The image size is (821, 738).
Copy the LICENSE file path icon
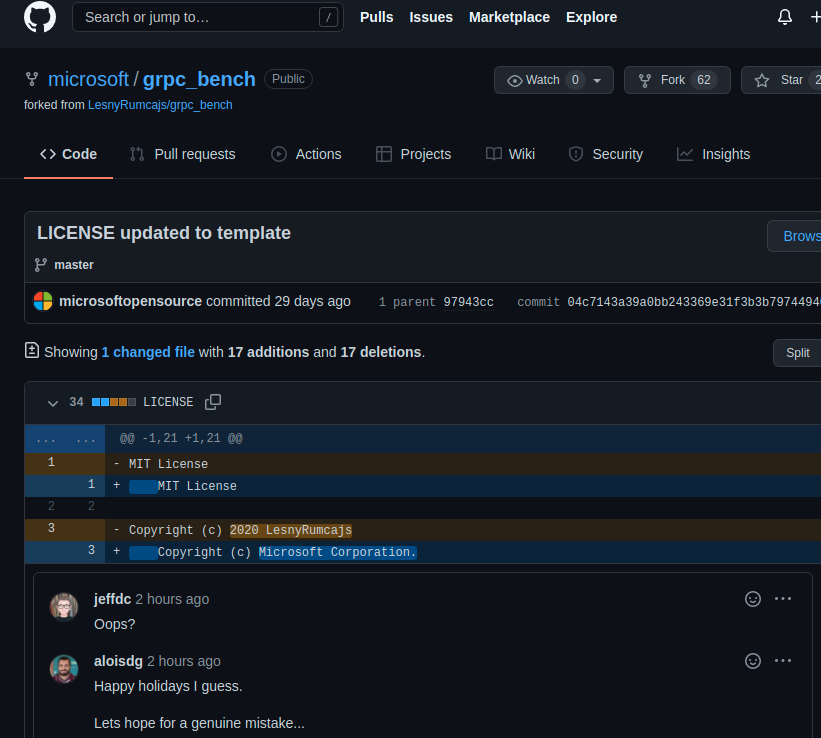pos(213,402)
